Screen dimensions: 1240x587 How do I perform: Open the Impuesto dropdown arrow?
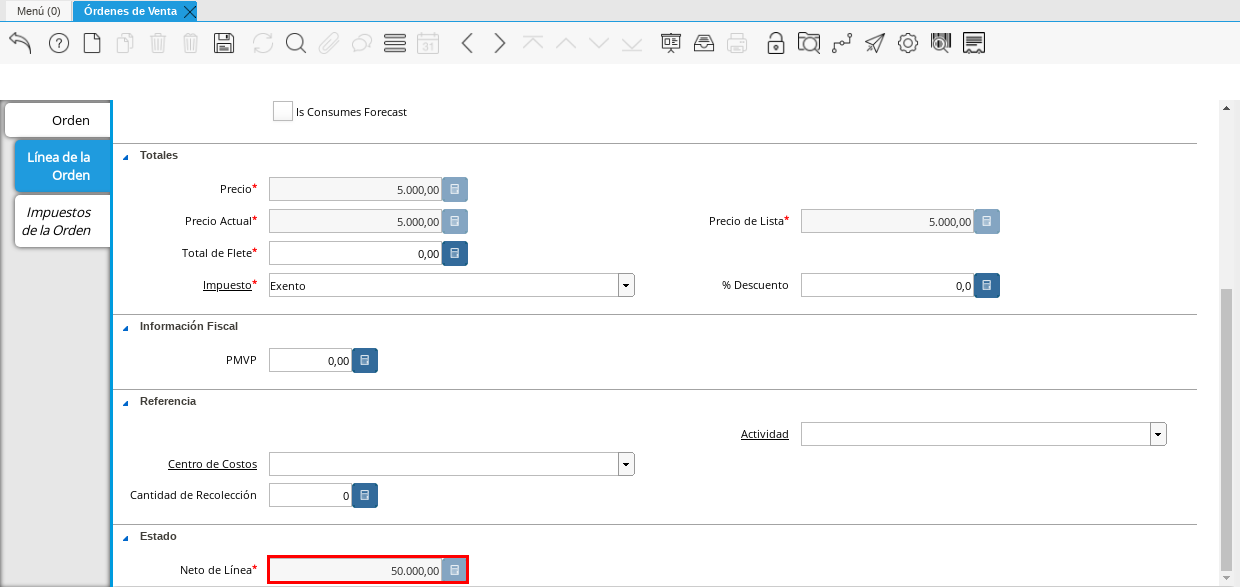coord(626,286)
